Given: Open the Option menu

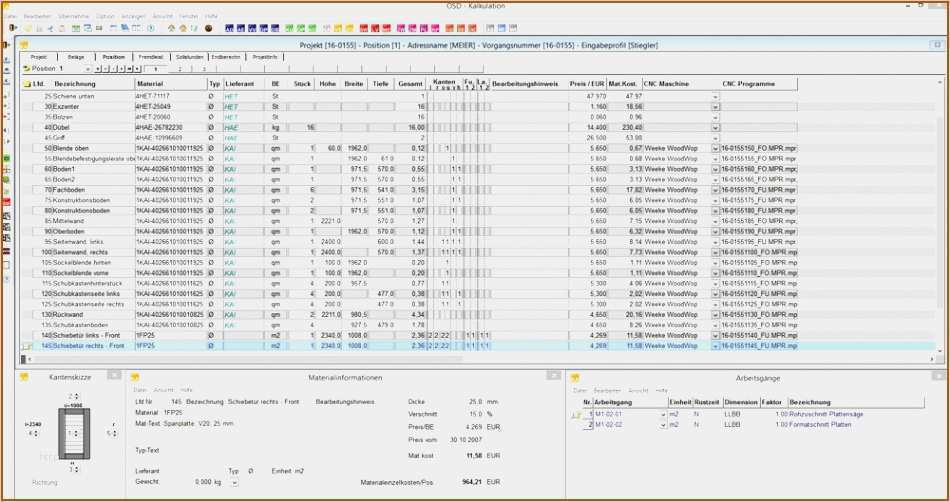Looking at the screenshot, I should click(x=105, y=17).
